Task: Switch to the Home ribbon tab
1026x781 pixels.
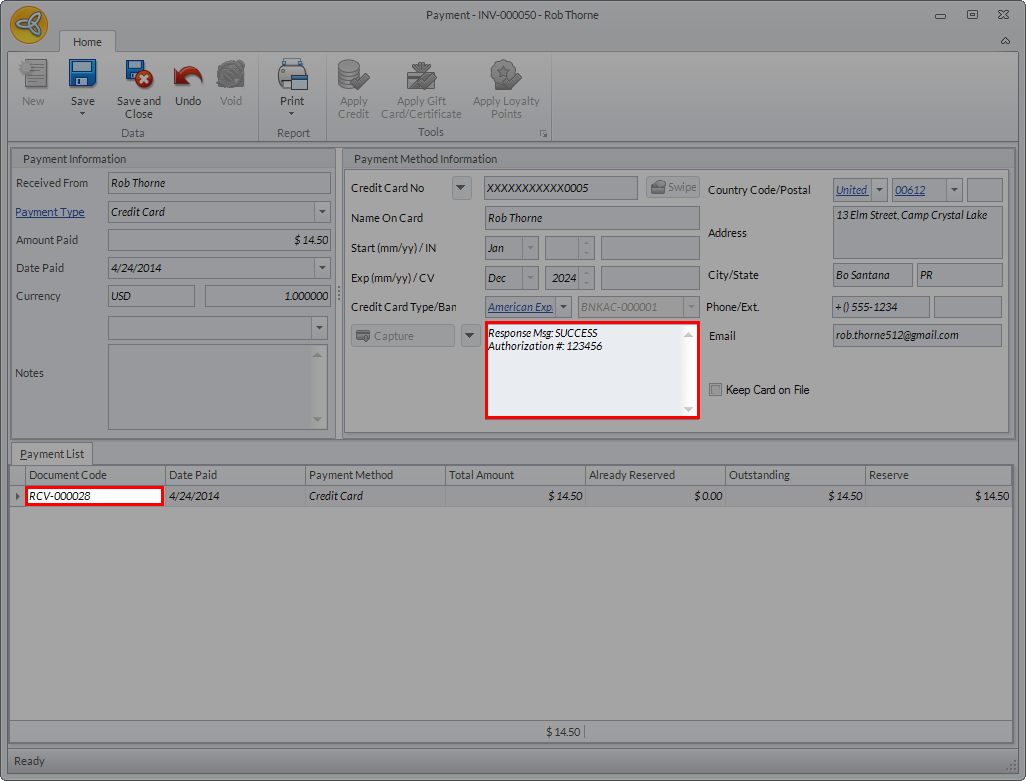Action: [87, 42]
